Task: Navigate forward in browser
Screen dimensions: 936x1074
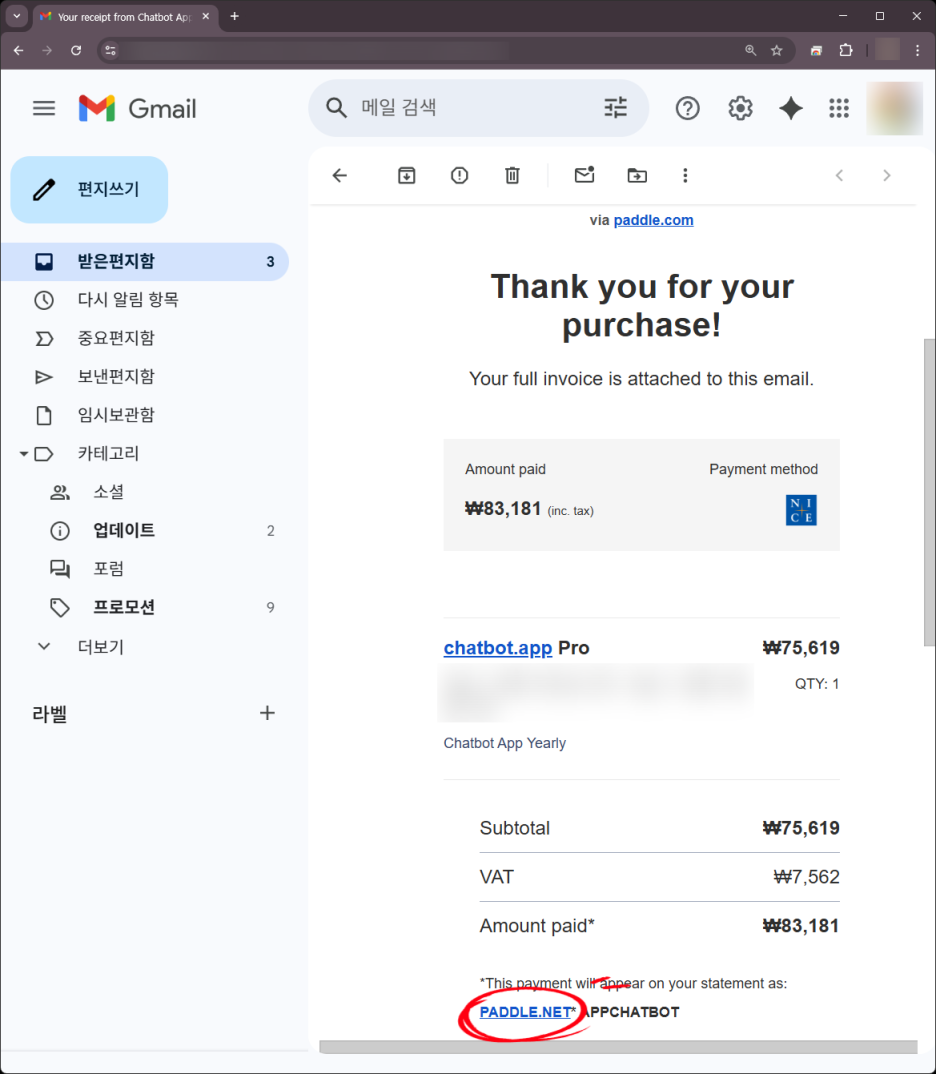Action: point(47,50)
